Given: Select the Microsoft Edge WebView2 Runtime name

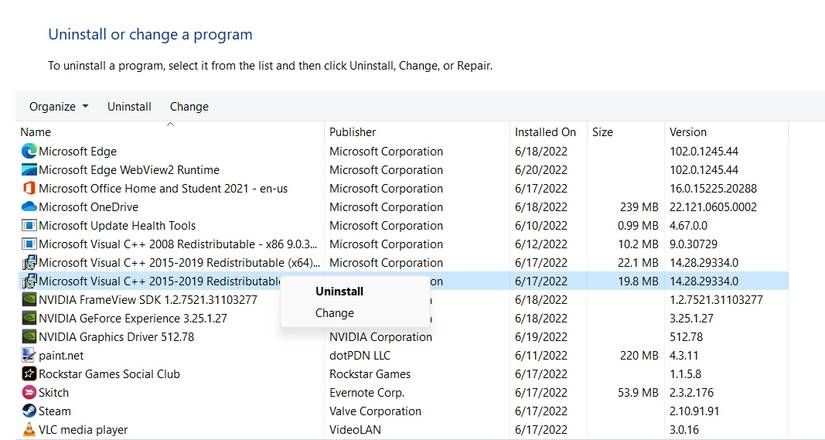Looking at the screenshot, I should click(129, 170).
